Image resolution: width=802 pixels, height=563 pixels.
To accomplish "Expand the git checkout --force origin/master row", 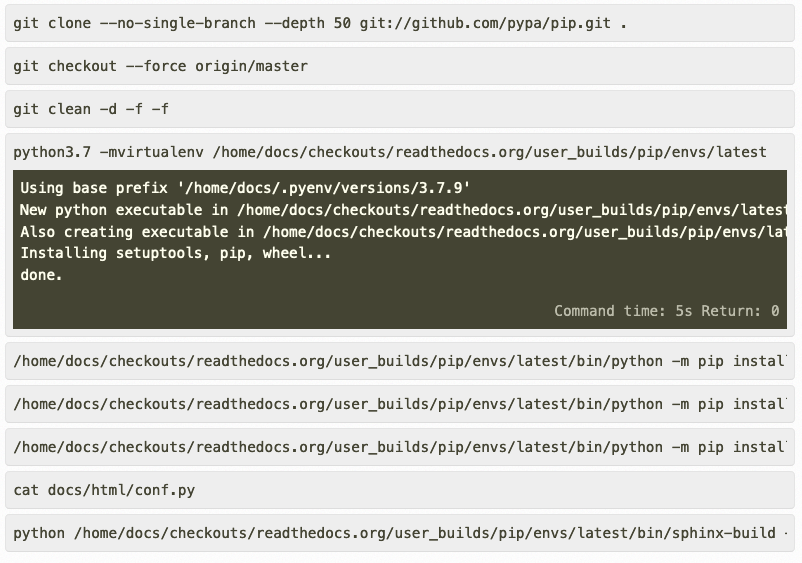I will (399, 66).
